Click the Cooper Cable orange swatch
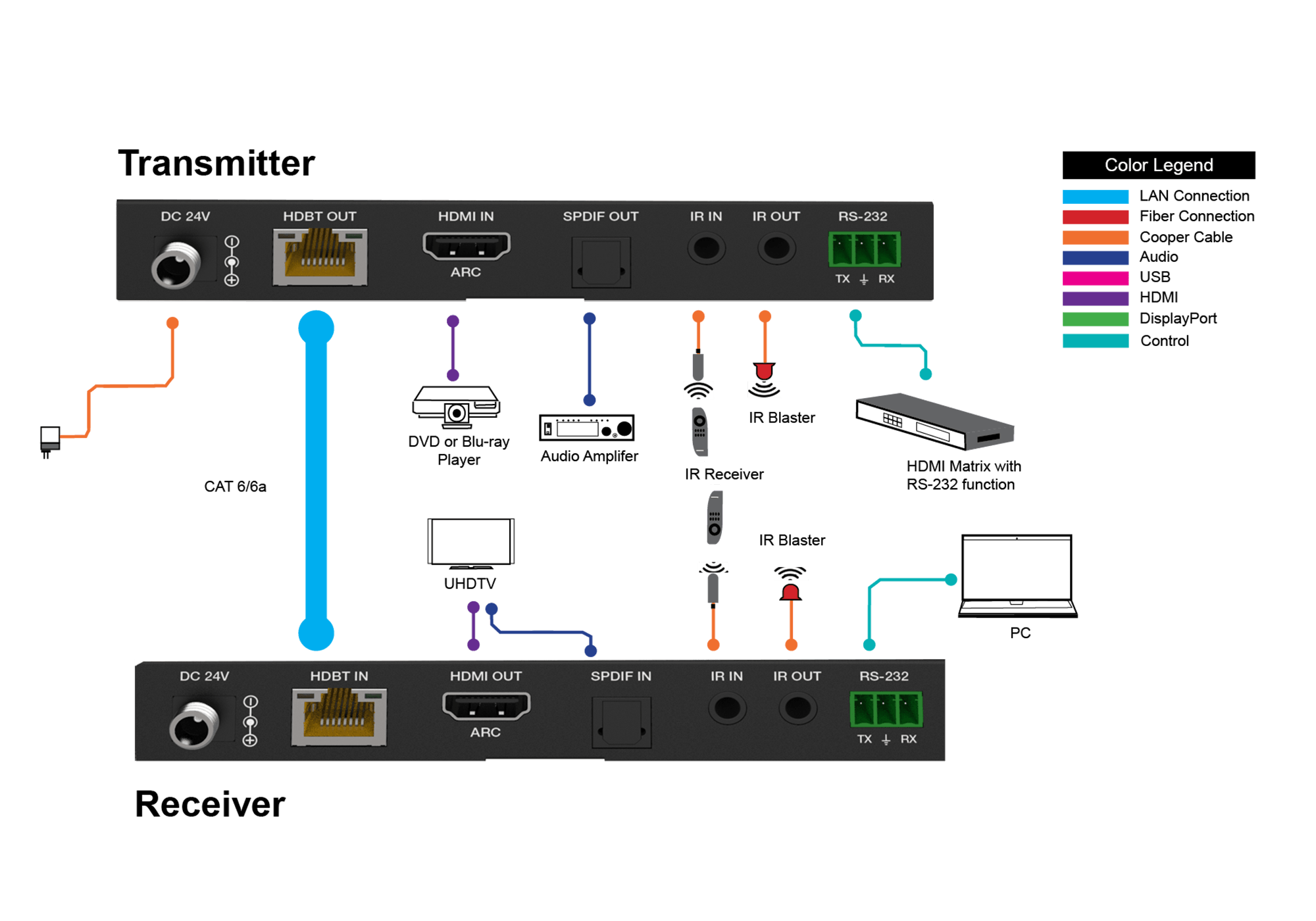 [x=1096, y=237]
